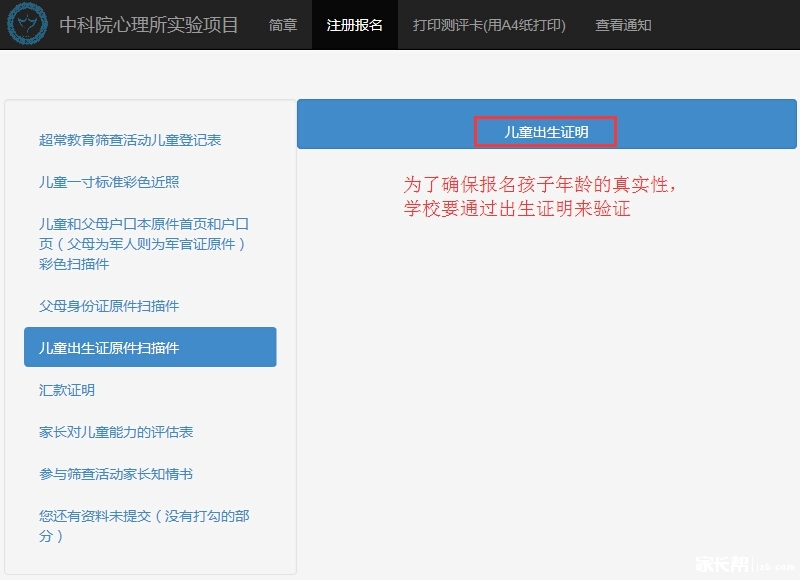Viewport: 800px width, 580px height.
Task: Go to the 查看通知 menu item
Action: (623, 25)
